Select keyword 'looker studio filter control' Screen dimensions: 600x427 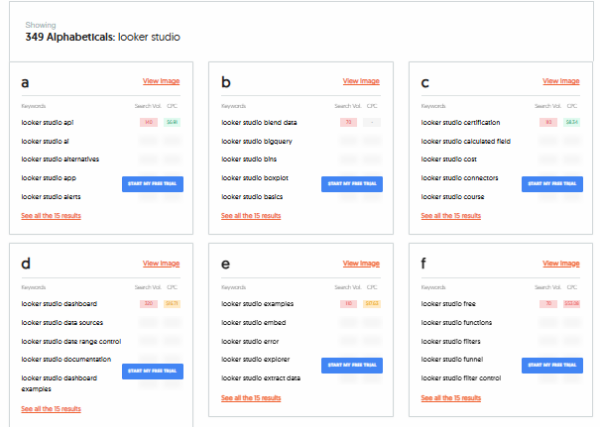click(461, 378)
